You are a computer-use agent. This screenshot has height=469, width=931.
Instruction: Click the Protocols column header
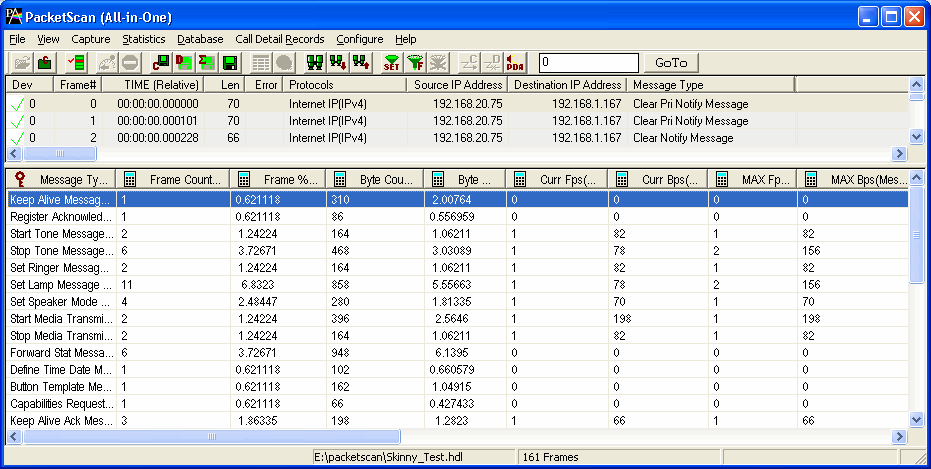click(x=345, y=85)
